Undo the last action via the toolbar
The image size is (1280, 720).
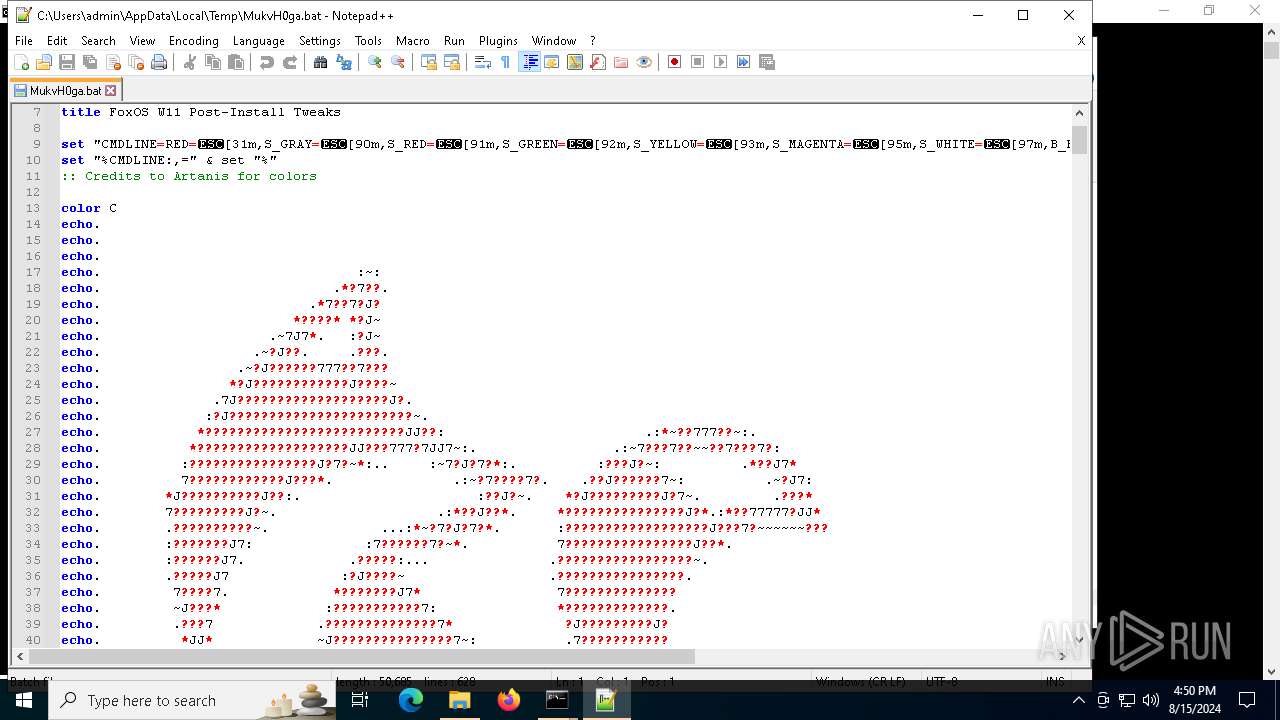point(267,62)
